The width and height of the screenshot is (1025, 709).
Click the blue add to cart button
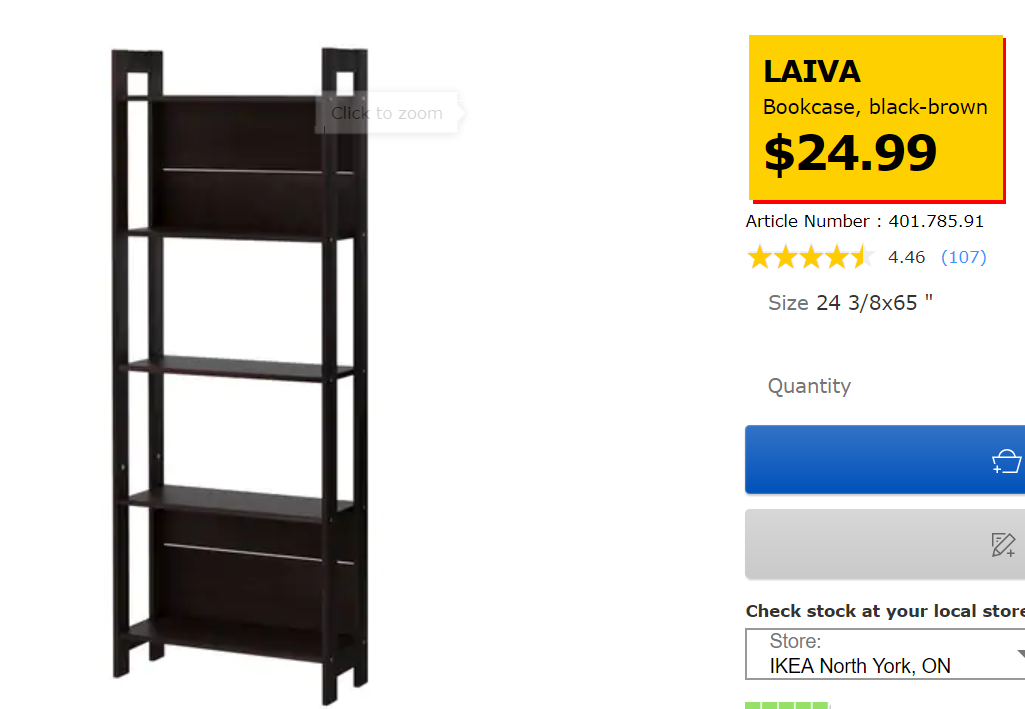click(x=885, y=459)
